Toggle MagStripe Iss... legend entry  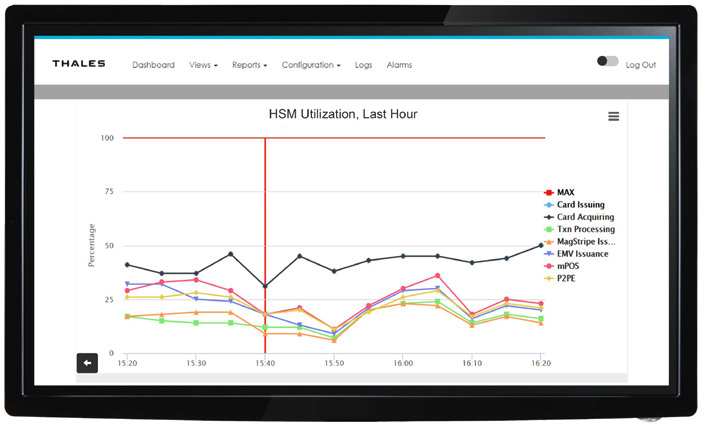pos(579,241)
